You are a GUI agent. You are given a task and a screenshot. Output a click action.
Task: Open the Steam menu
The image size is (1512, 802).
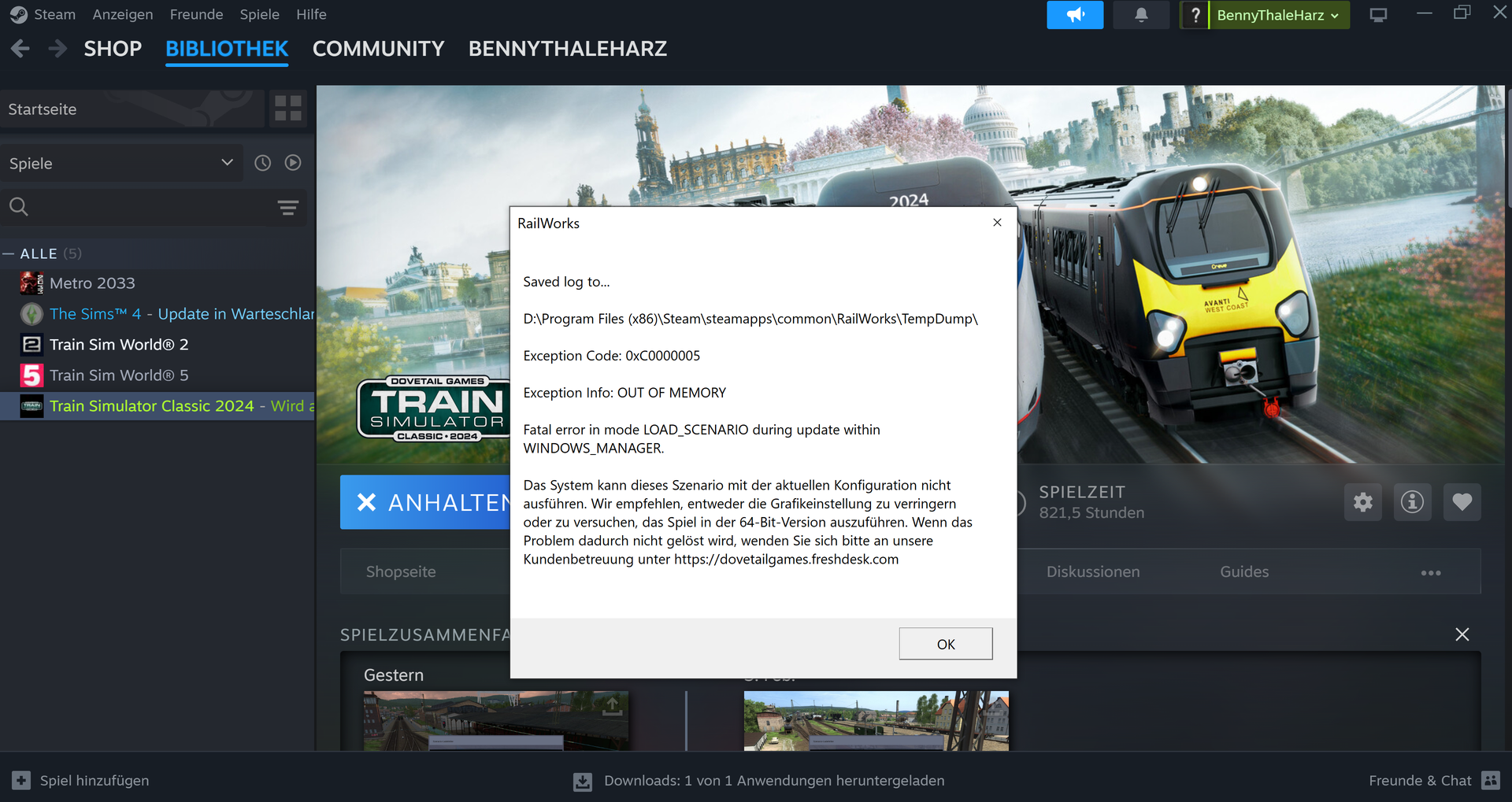point(54,14)
